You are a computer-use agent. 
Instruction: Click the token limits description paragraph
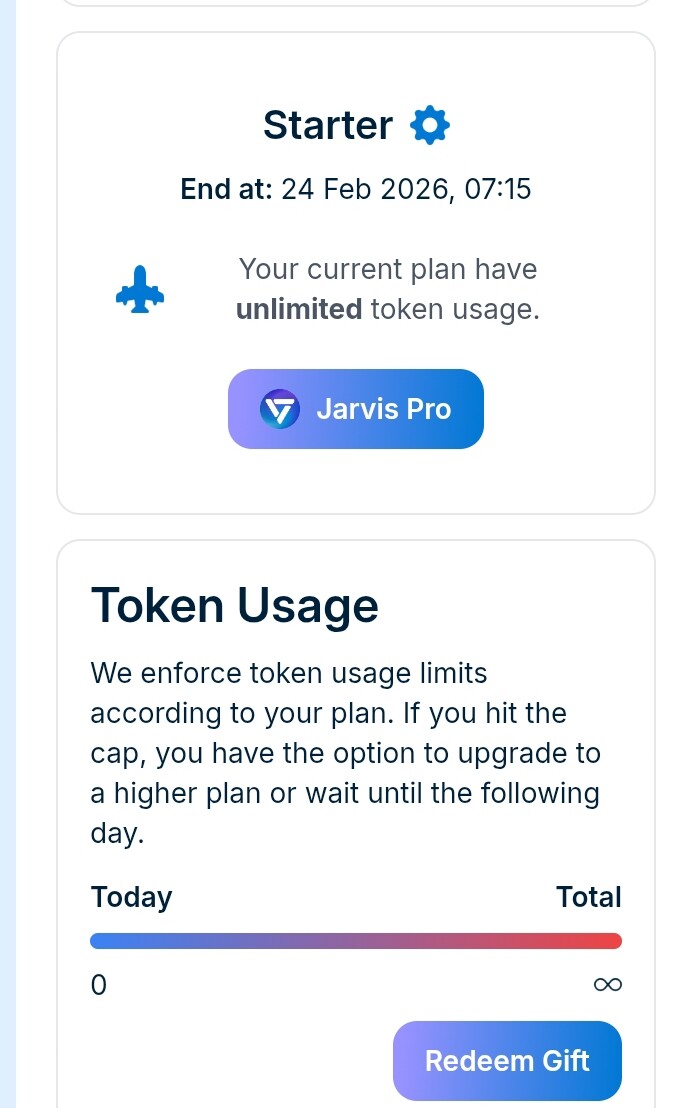345,753
